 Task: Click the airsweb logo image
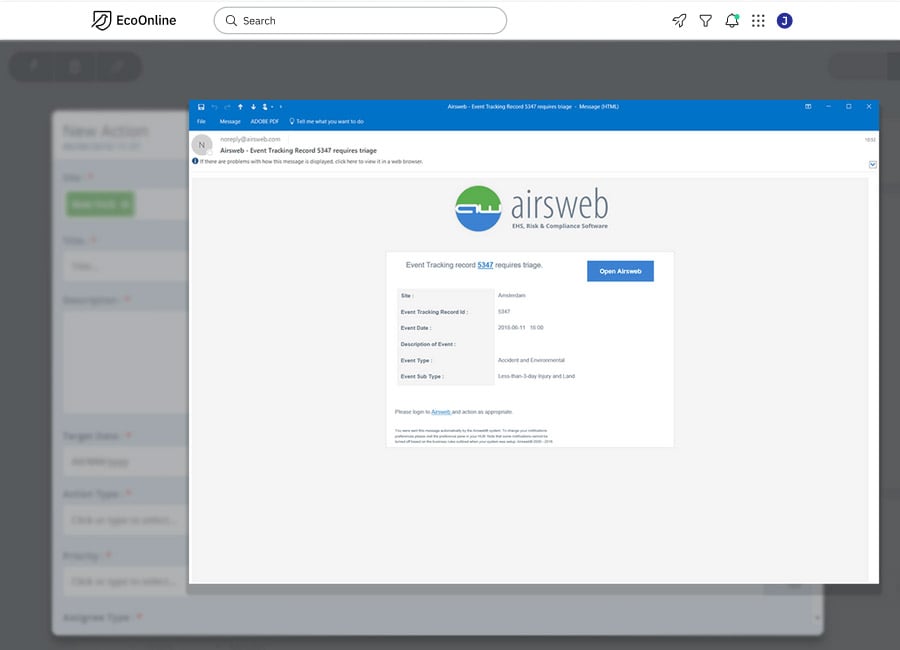532,208
